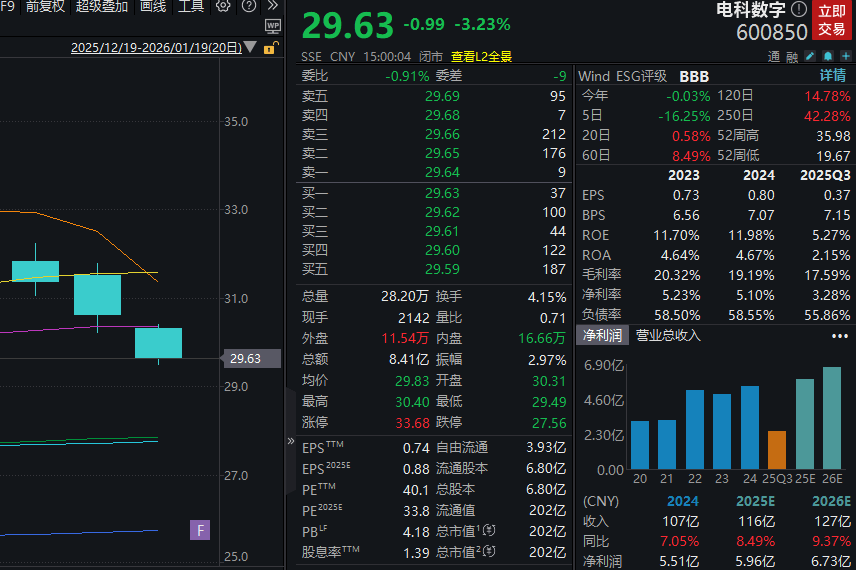Click the purple F marker on chart
The width and height of the screenshot is (856, 570).
pyautogui.click(x=200, y=530)
